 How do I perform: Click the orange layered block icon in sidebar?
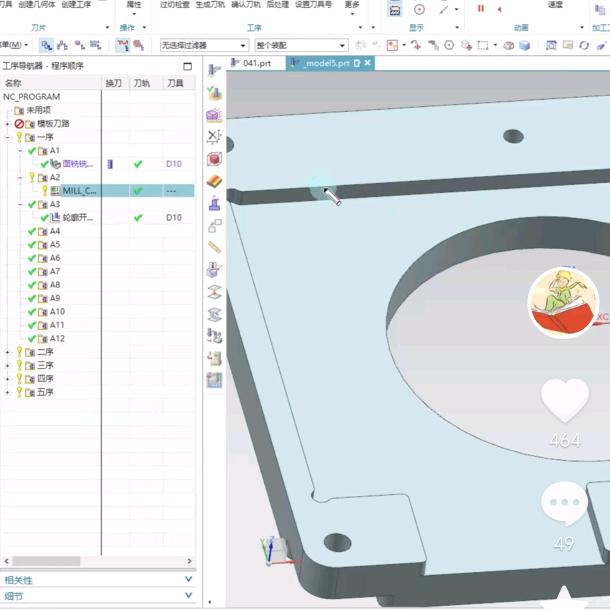coord(214,181)
